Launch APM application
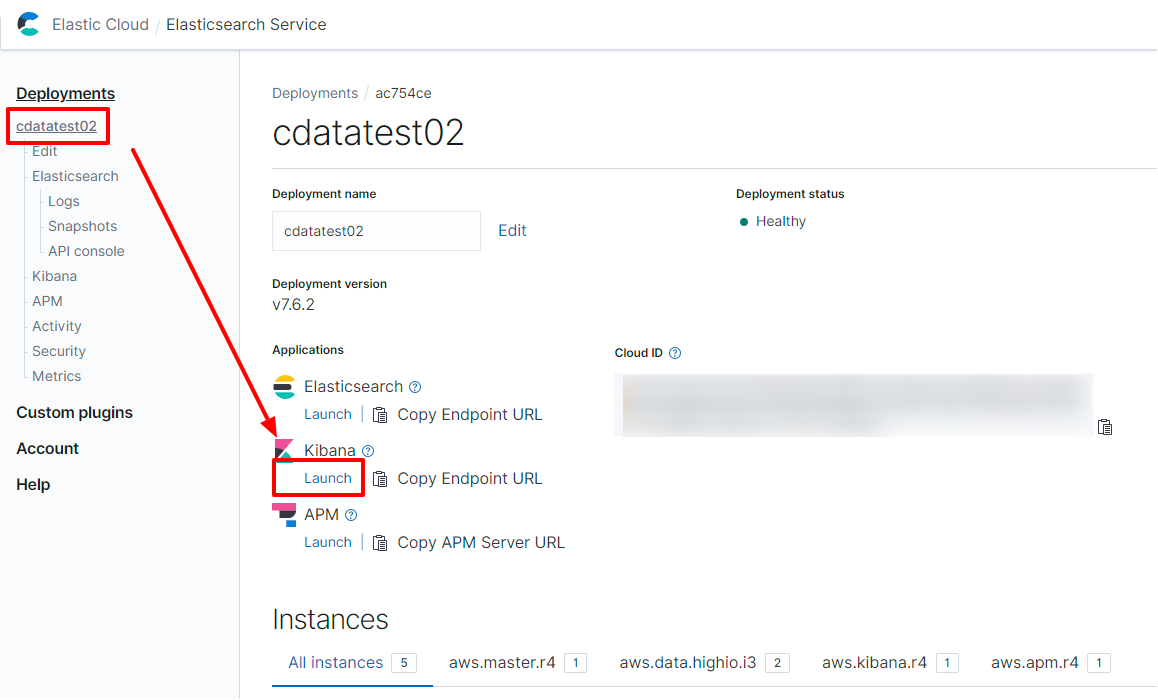 point(328,542)
